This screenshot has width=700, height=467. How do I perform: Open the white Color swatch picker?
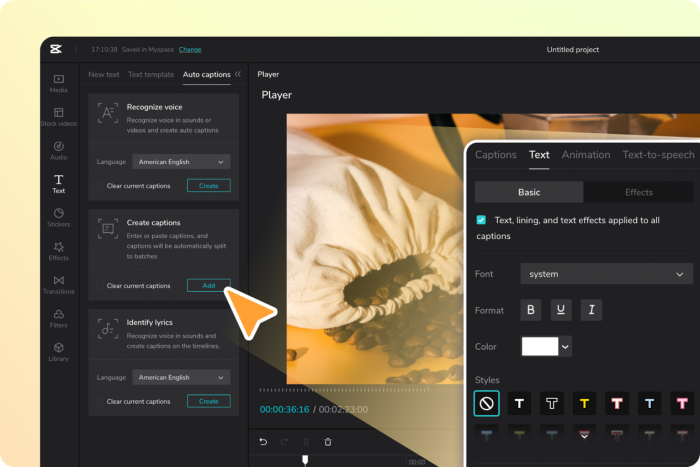[x=546, y=346]
